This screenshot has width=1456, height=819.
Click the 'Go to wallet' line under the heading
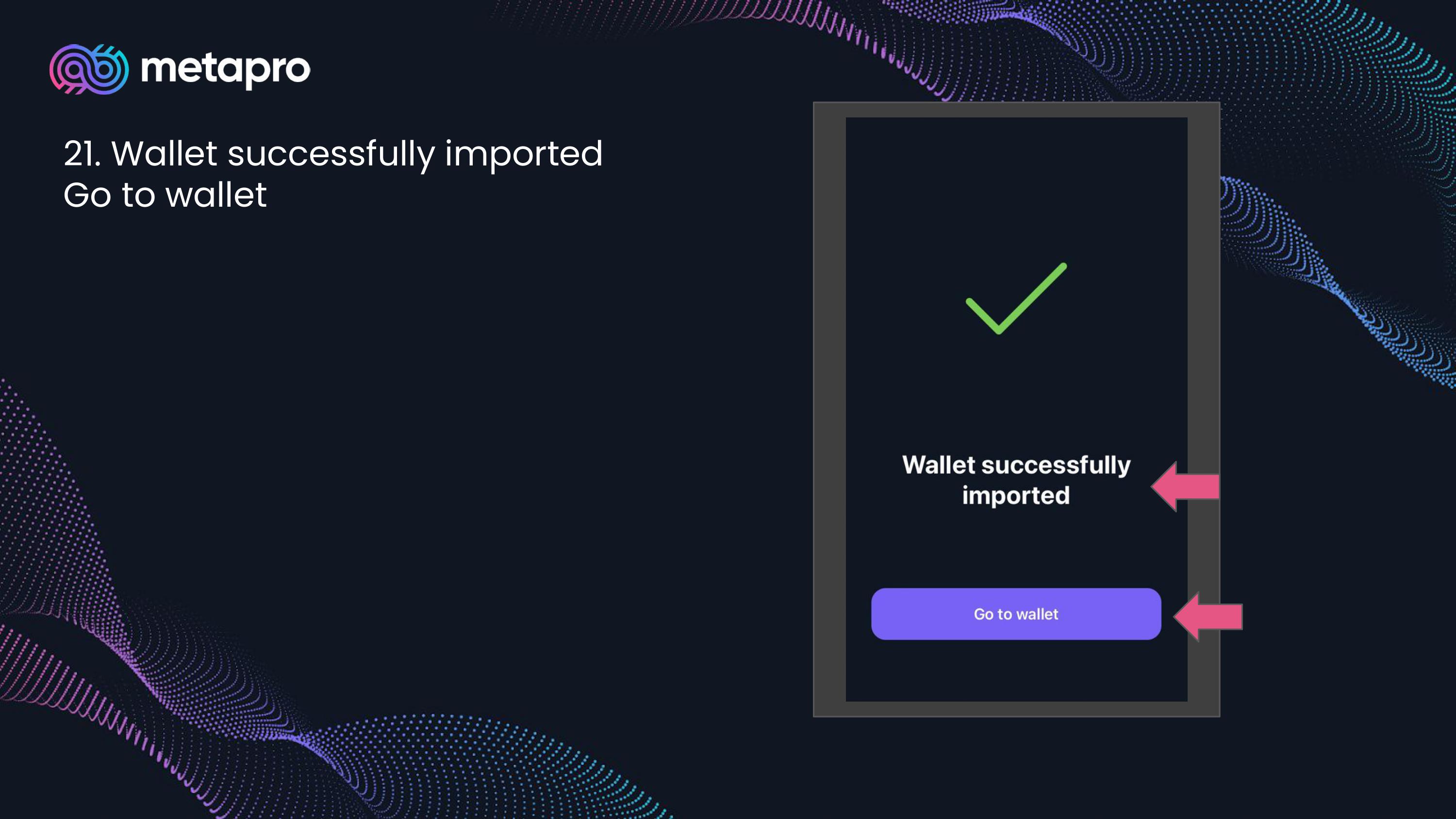pos(165,195)
